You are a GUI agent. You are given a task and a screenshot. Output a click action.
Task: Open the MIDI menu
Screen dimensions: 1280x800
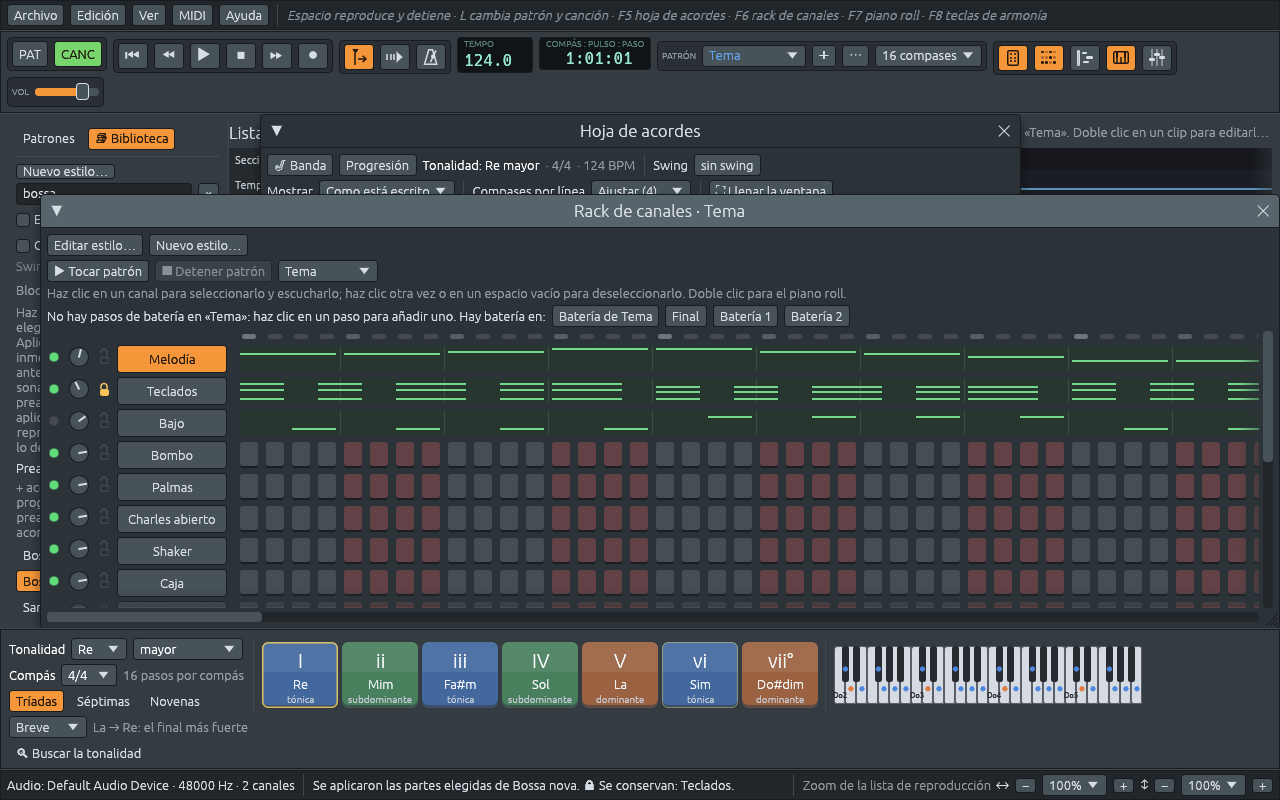point(191,15)
